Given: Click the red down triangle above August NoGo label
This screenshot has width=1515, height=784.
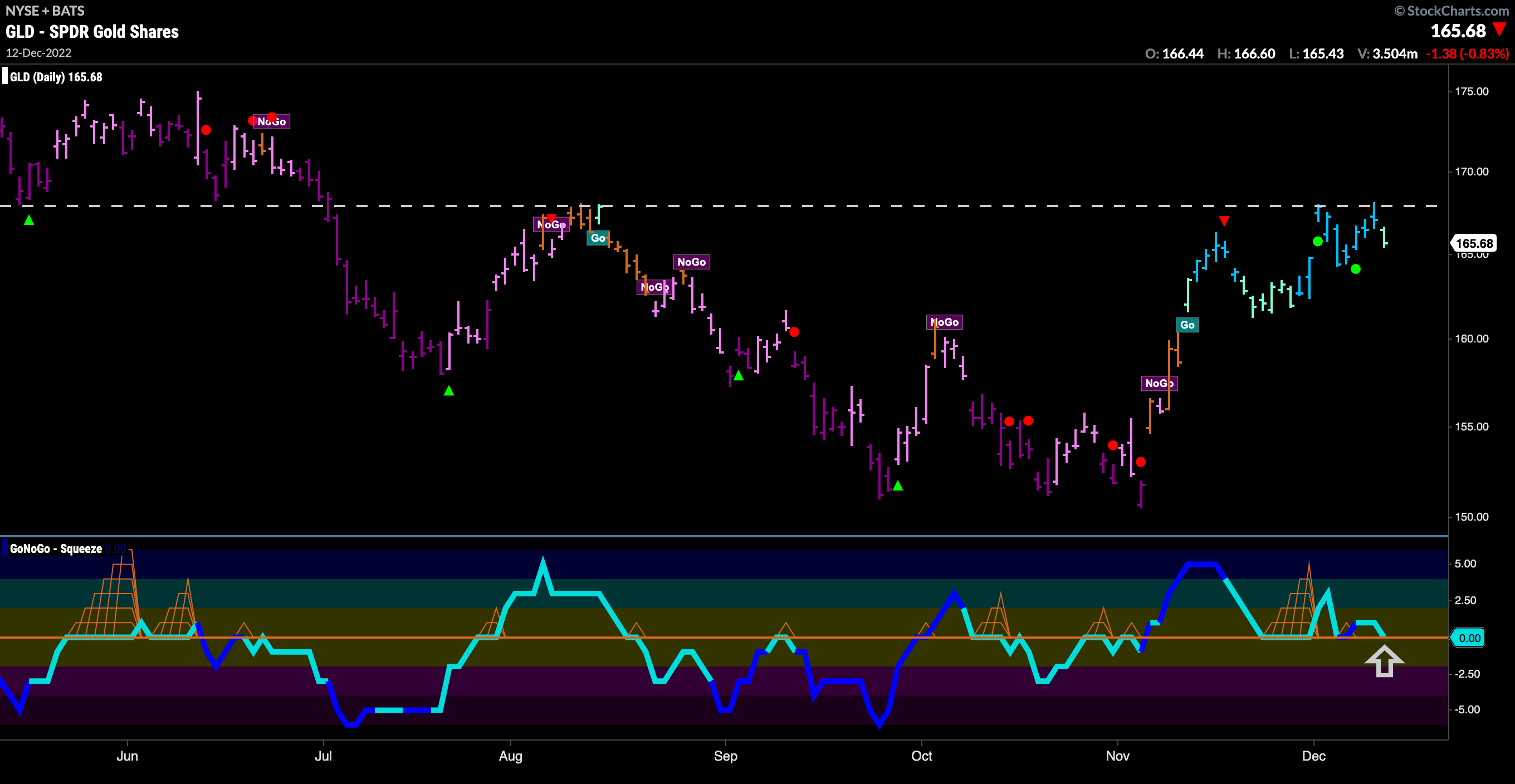Looking at the screenshot, I should coord(551,218).
